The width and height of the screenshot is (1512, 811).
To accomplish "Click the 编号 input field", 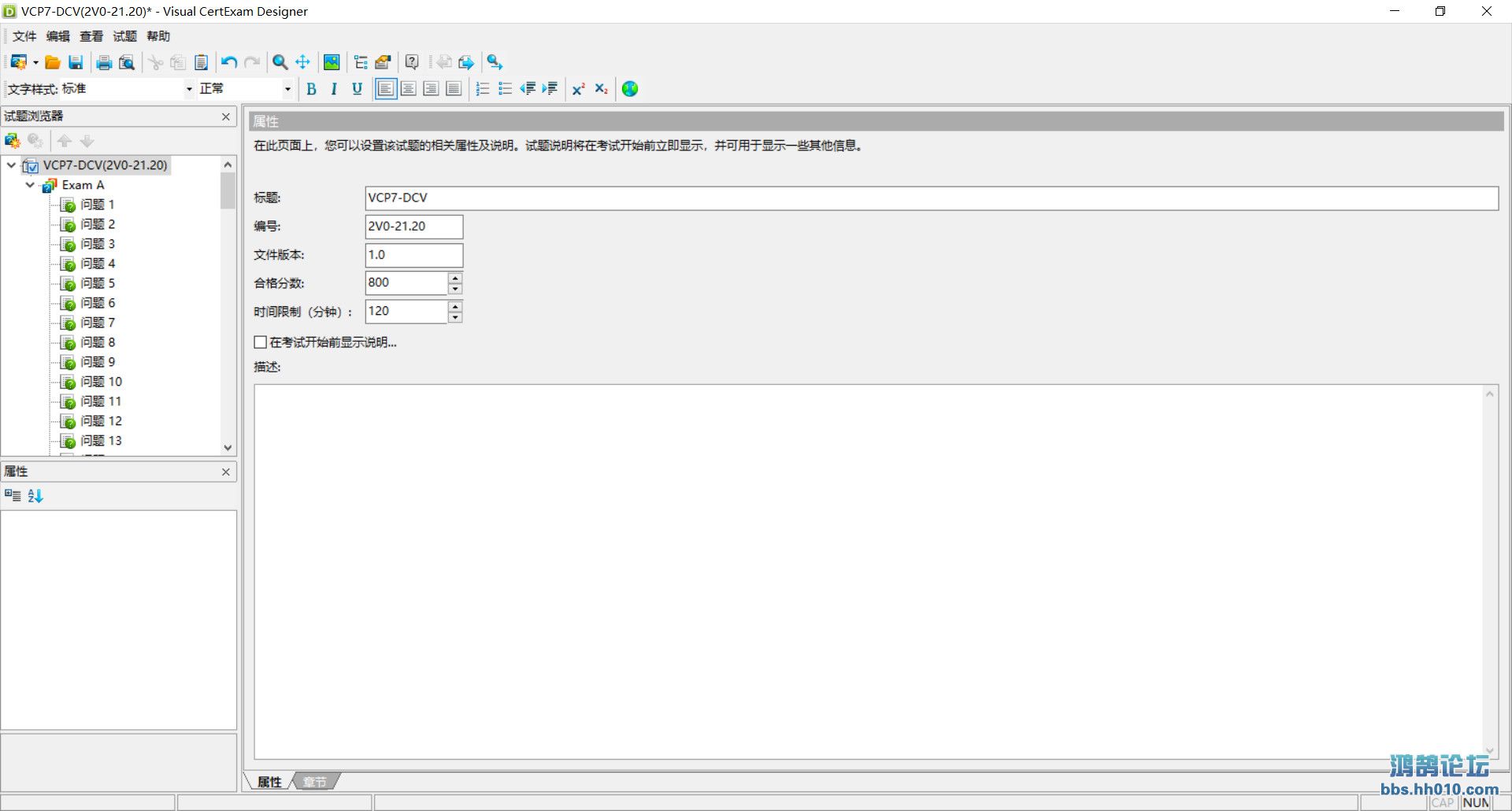I will 414,227.
